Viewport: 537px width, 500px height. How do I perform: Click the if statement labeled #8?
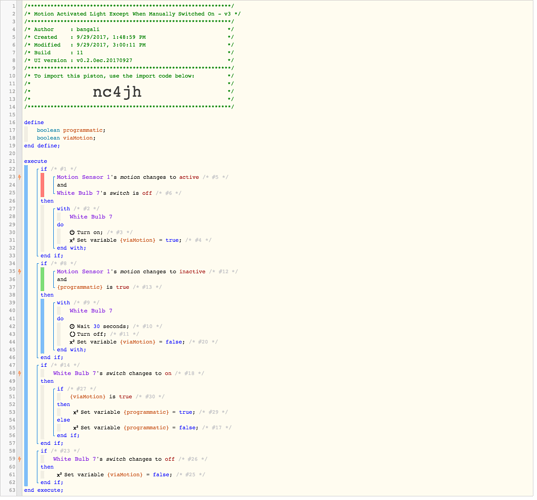(59, 263)
